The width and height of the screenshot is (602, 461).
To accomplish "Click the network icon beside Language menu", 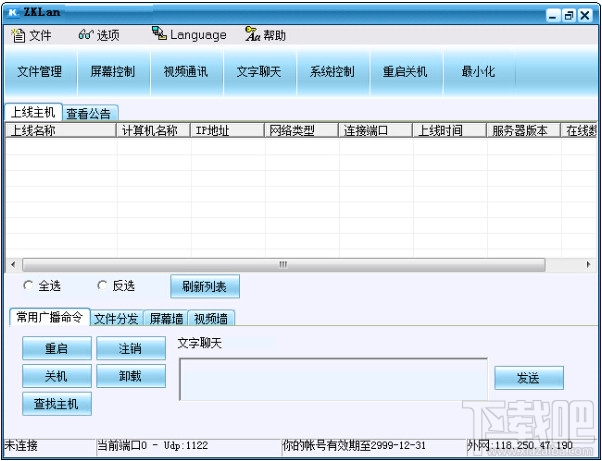I will [159, 33].
